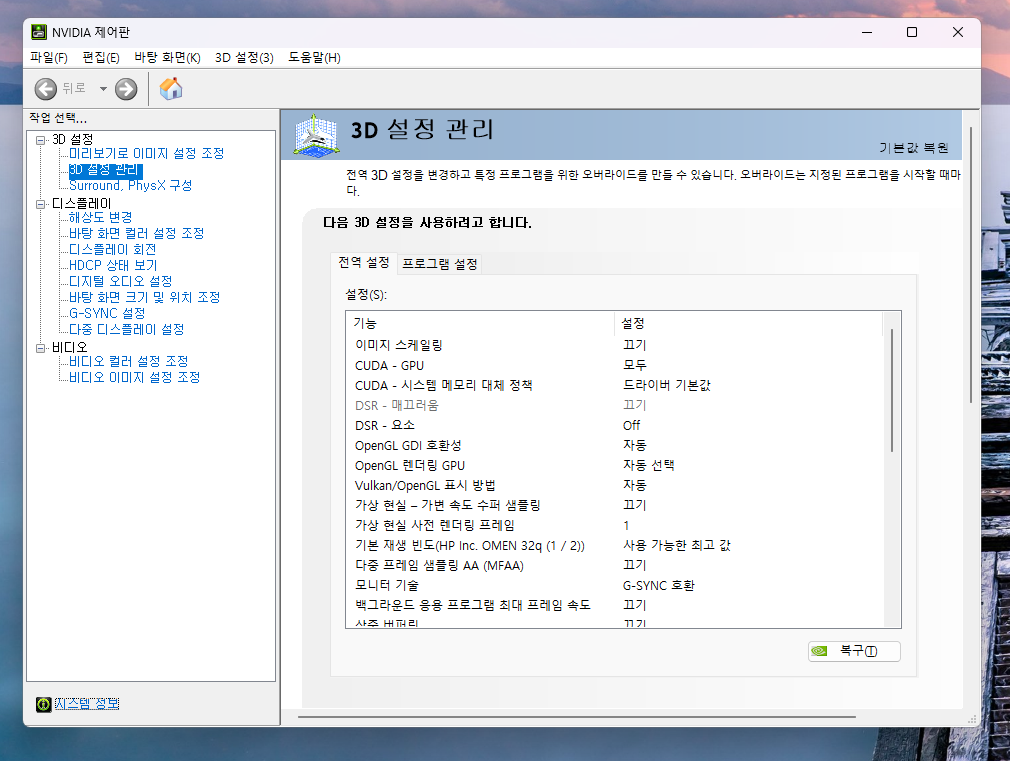Select 기본 재생 빈도 OMEN 32q row
The width and height of the screenshot is (1010, 761).
click(x=615, y=545)
